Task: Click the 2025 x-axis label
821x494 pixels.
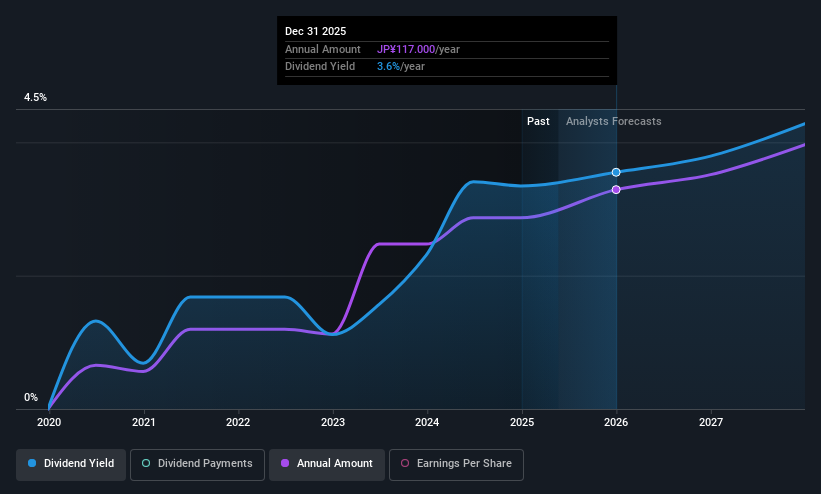Action: (522, 422)
